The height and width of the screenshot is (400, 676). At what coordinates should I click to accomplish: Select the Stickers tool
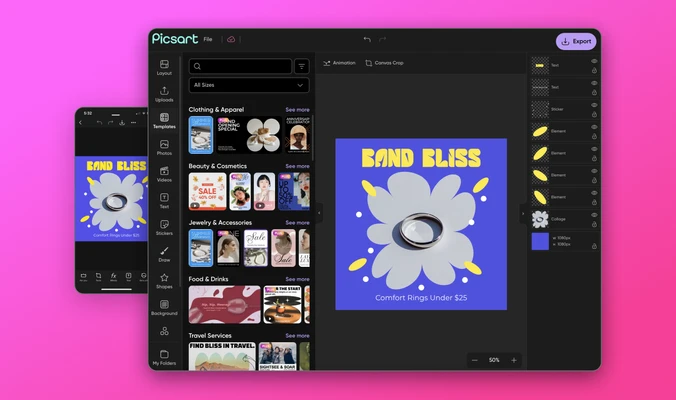click(164, 227)
